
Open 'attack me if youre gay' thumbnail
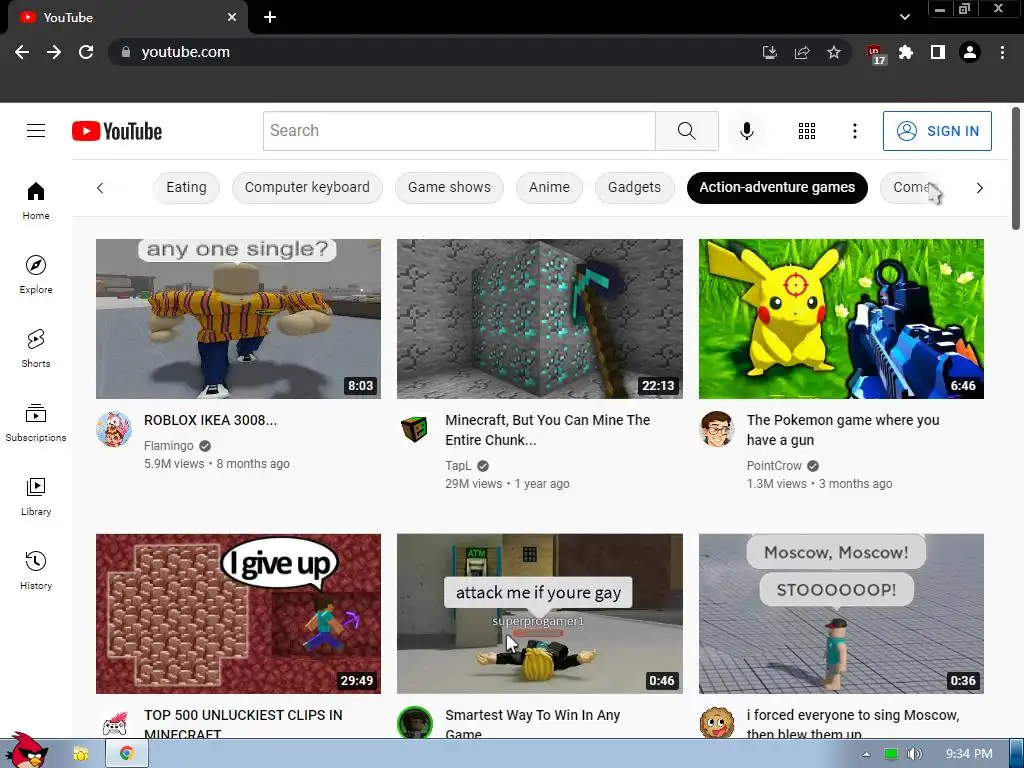(x=539, y=613)
